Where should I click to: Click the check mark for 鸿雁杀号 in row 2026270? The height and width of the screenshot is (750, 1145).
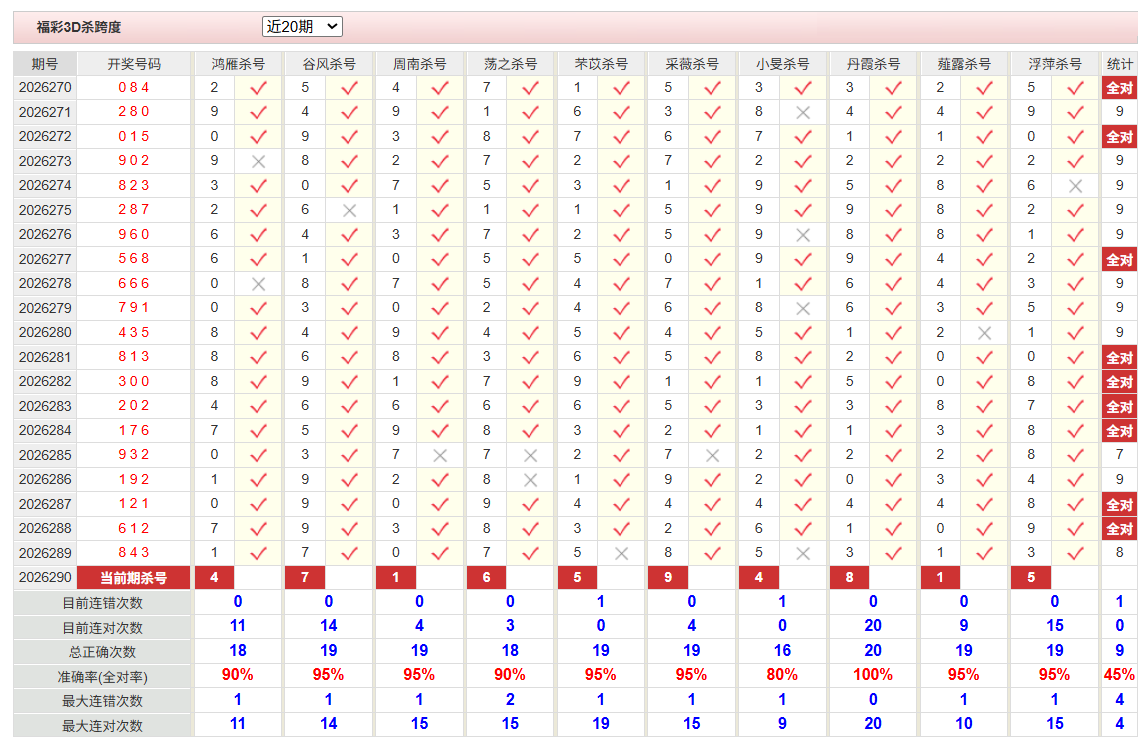[259, 88]
